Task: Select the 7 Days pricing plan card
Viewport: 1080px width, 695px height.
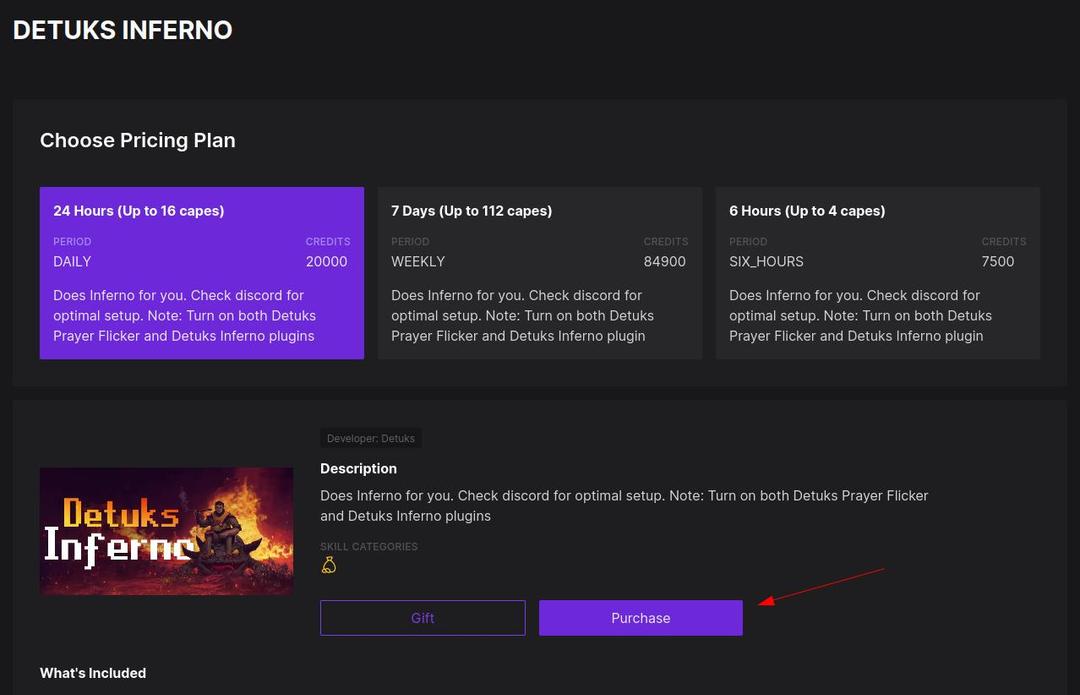Action: pos(539,272)
